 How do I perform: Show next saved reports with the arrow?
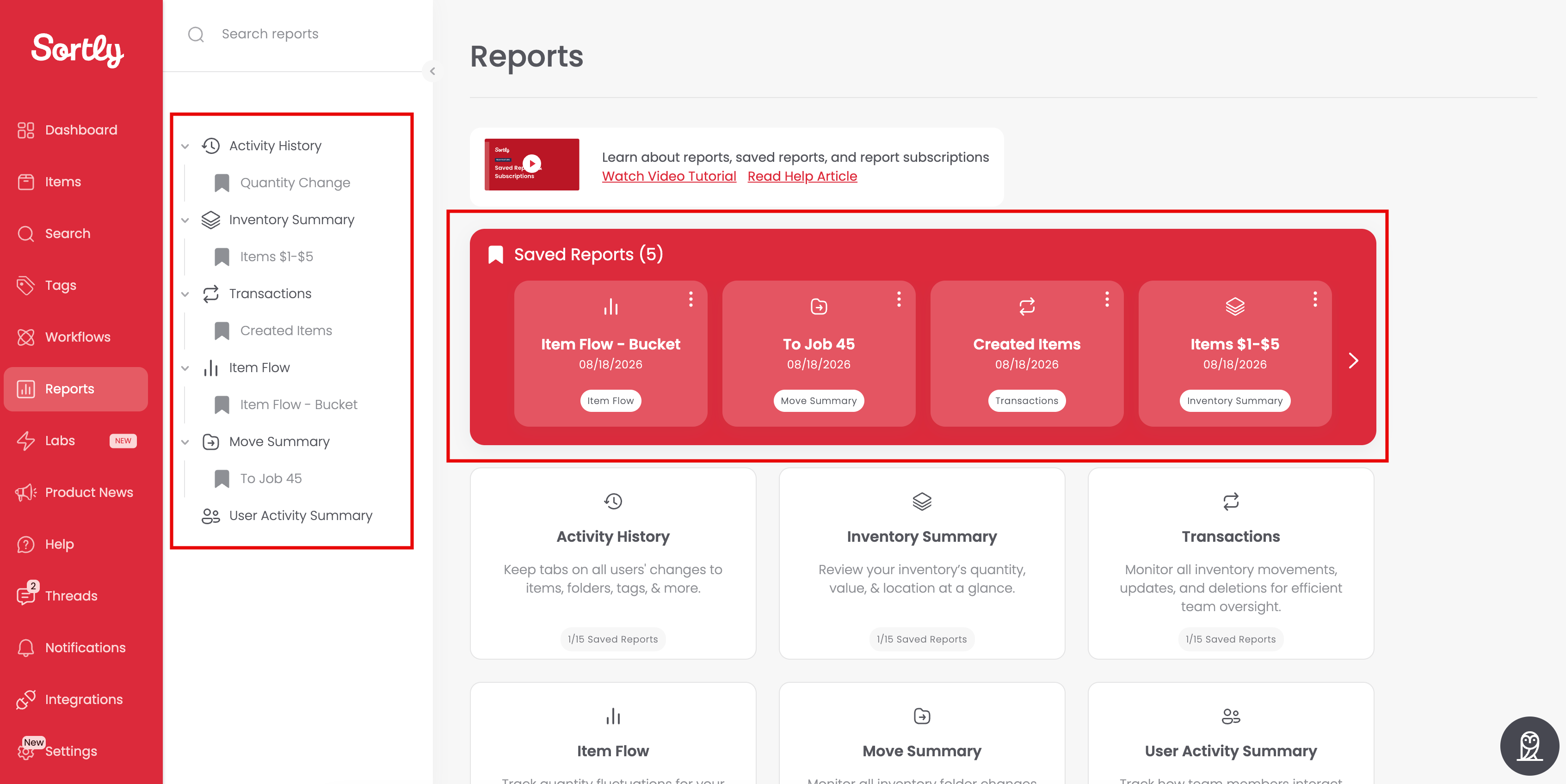click(1353, 361)
